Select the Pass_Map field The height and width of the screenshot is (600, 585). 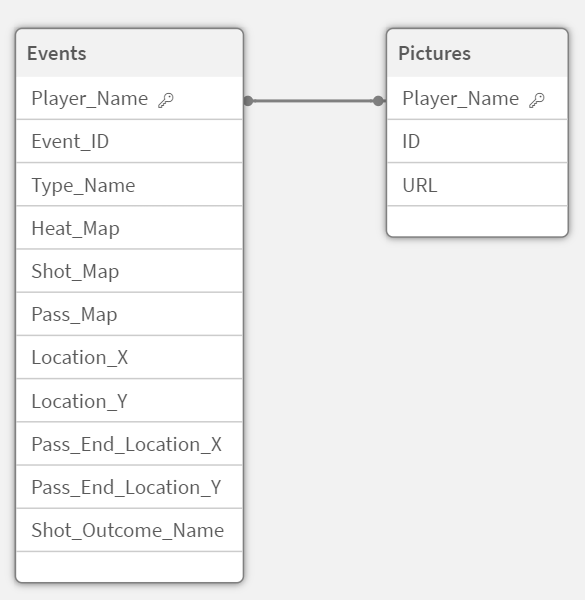tap(129, 315)
